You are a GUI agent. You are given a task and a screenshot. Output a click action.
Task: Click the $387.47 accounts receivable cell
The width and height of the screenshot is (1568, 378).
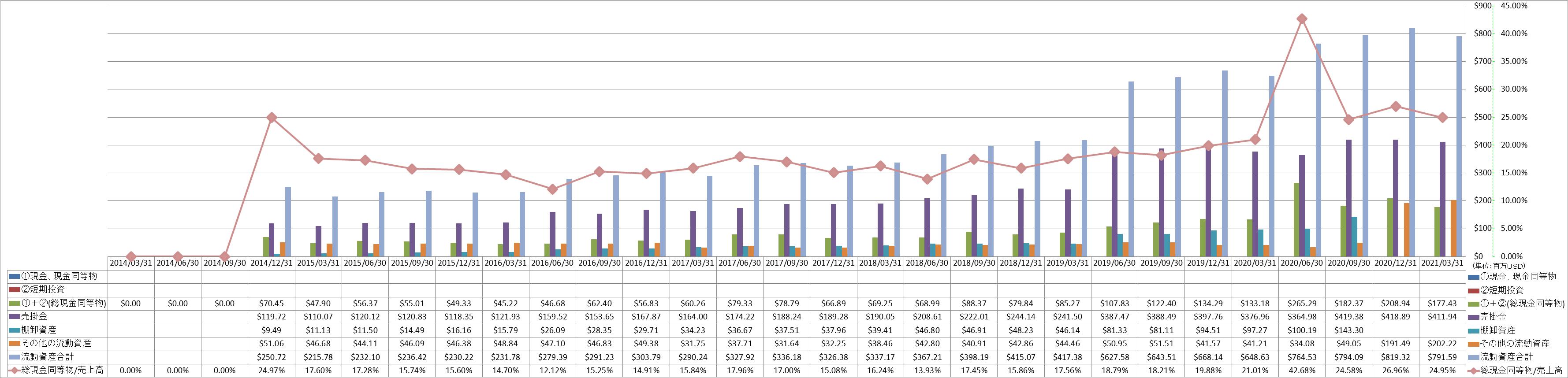coord(1114,316)
